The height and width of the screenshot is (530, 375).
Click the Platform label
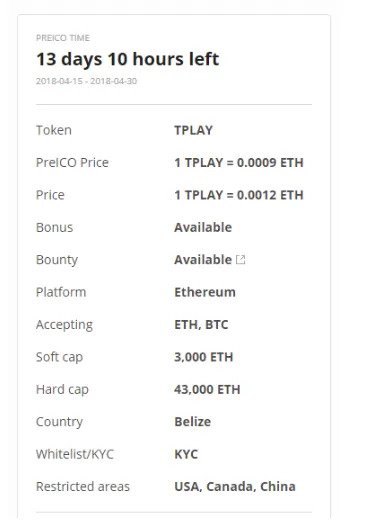pyautogui.click(x=61, y=292)
